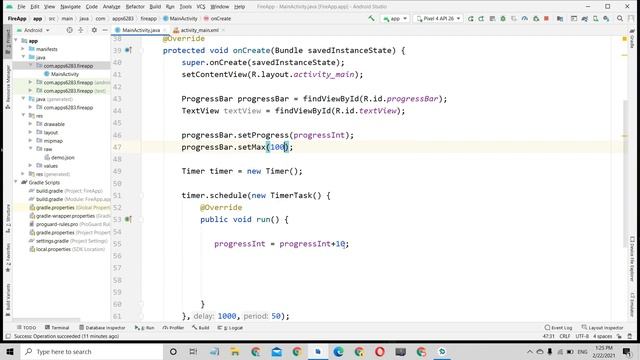
Task: Click the Sync Project with Gradle icon
Action: click(585, 18)
